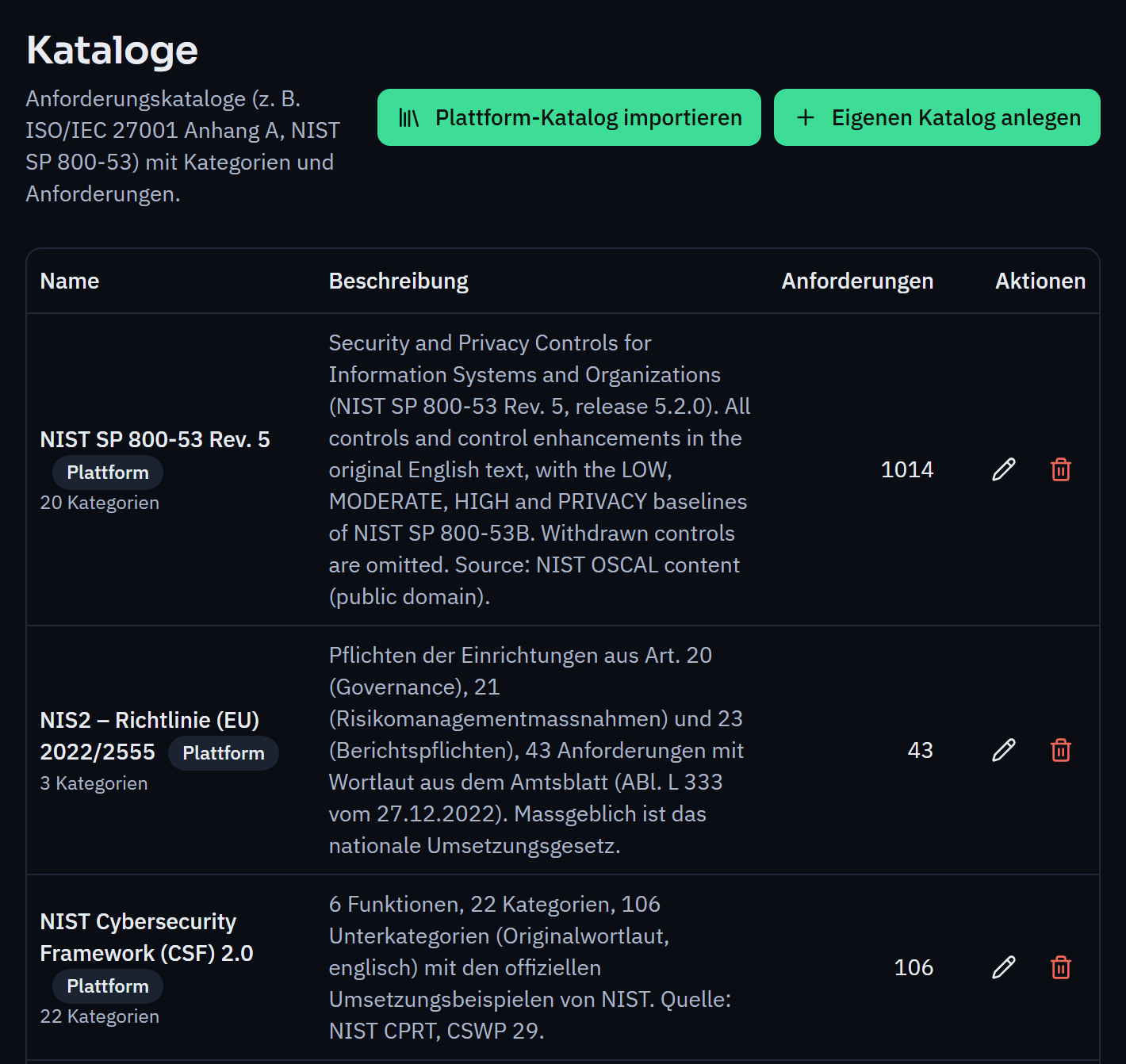Click the requirement count 43
This screenshot has height=1064, width=1126.
pyautogui.click(x=921, y=750)
